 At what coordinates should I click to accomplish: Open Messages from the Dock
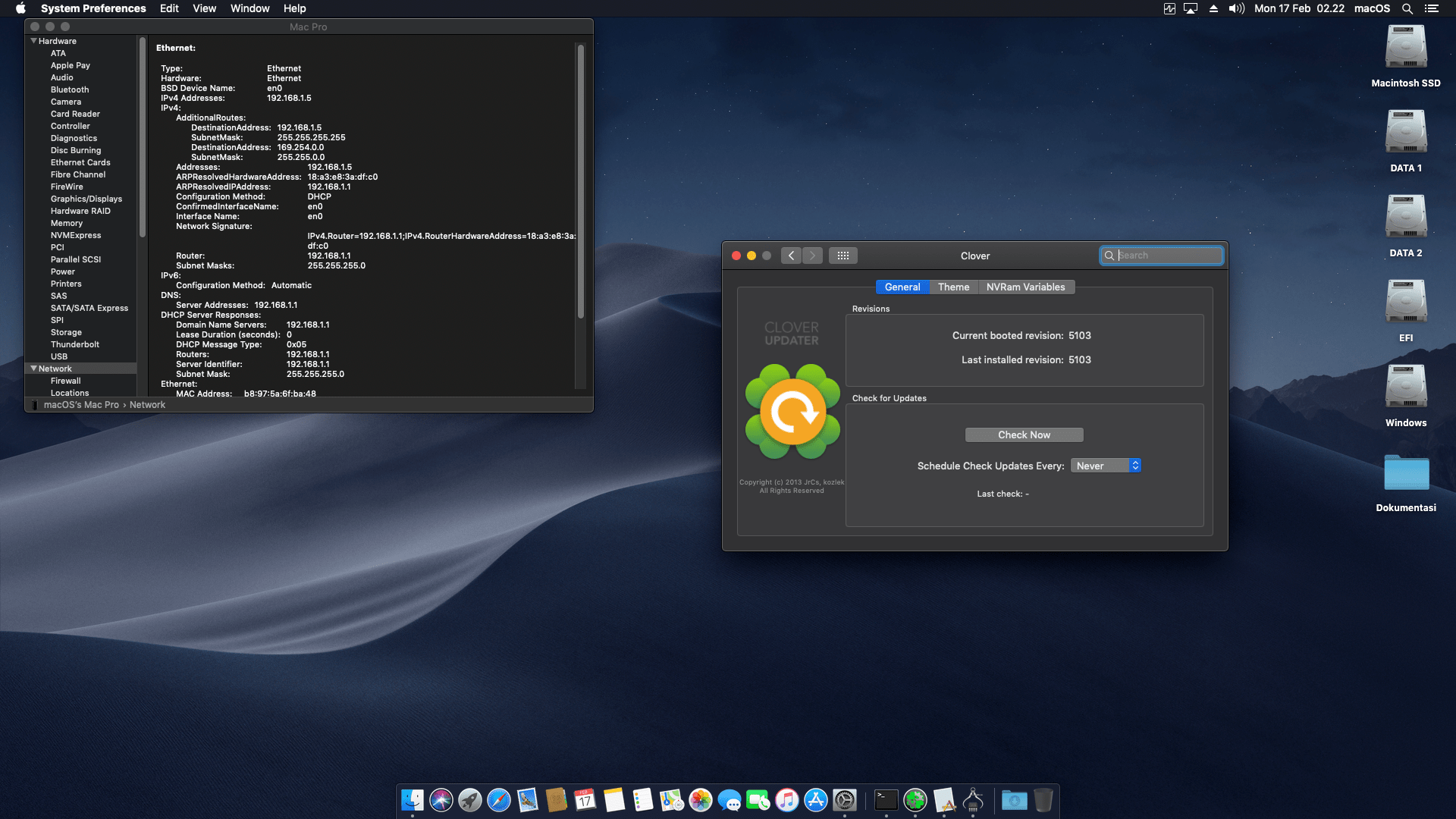coord(729,800)
